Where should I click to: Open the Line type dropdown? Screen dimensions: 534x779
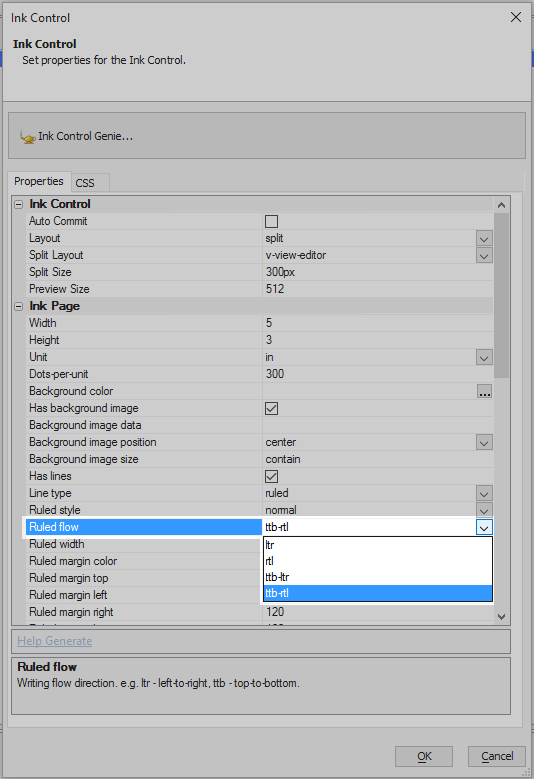pos(484,494)
